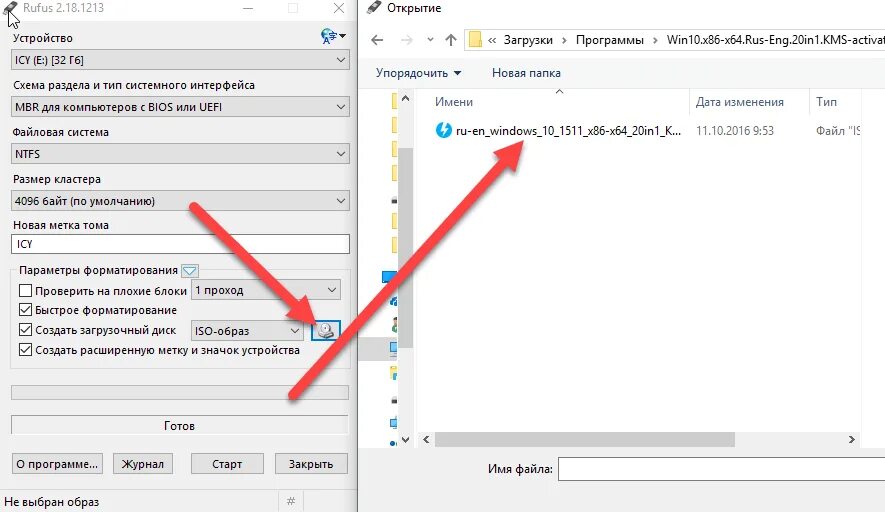Screen dimensions: 885x512
Task: Click the empty progress bar in Rufus
Action: coord(179,392)
